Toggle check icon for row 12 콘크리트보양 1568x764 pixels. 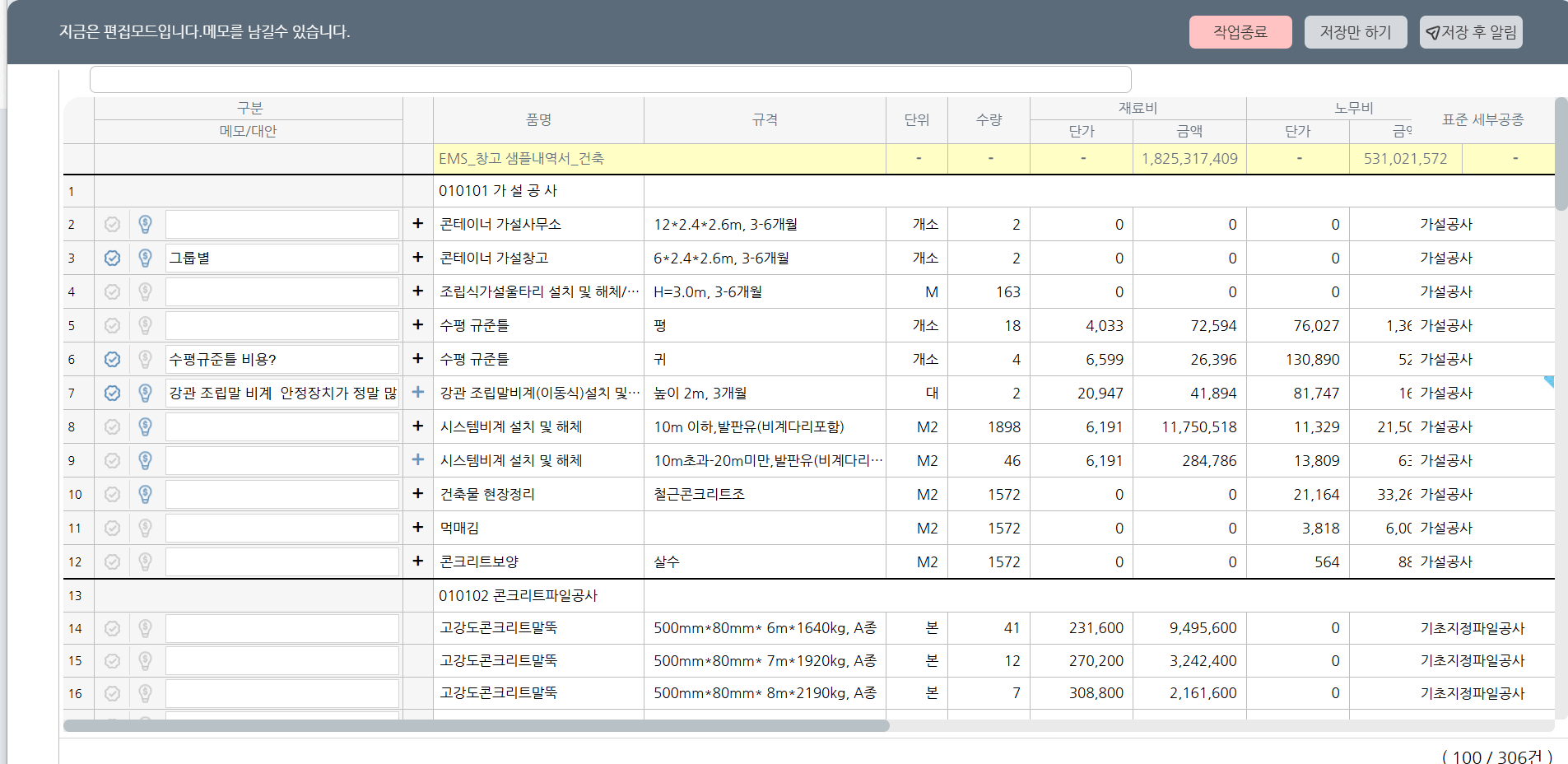[x=113, y=561]
